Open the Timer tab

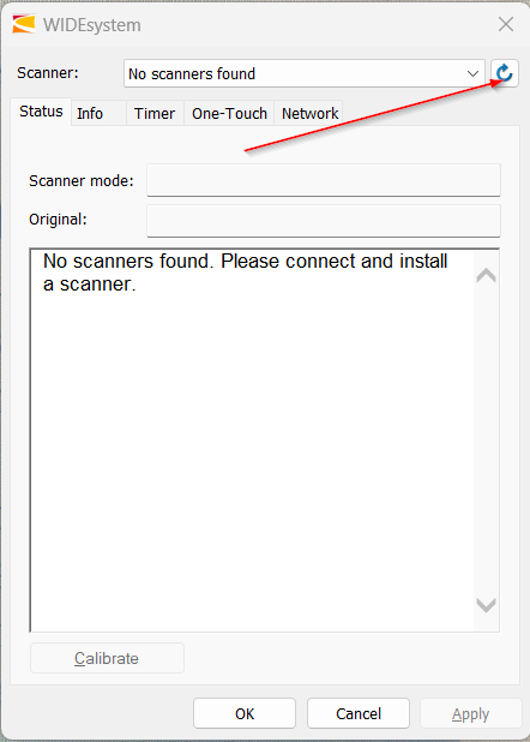click(155, 114)
